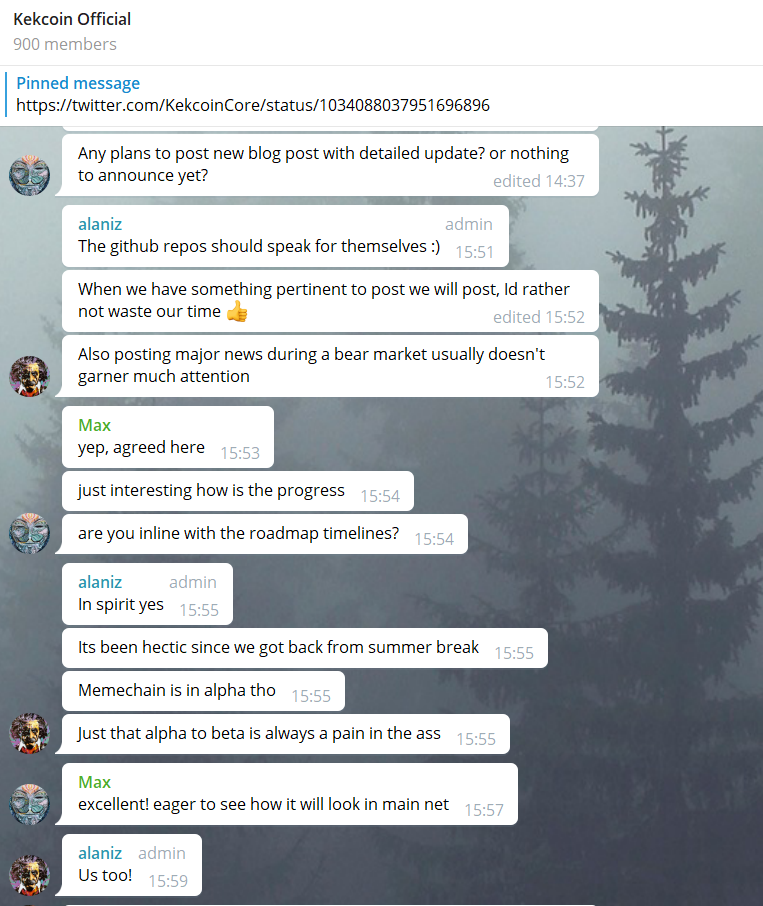Screen dimensions: 763x906
Task: Click the Pinned message label
Action: coord(78,83)
